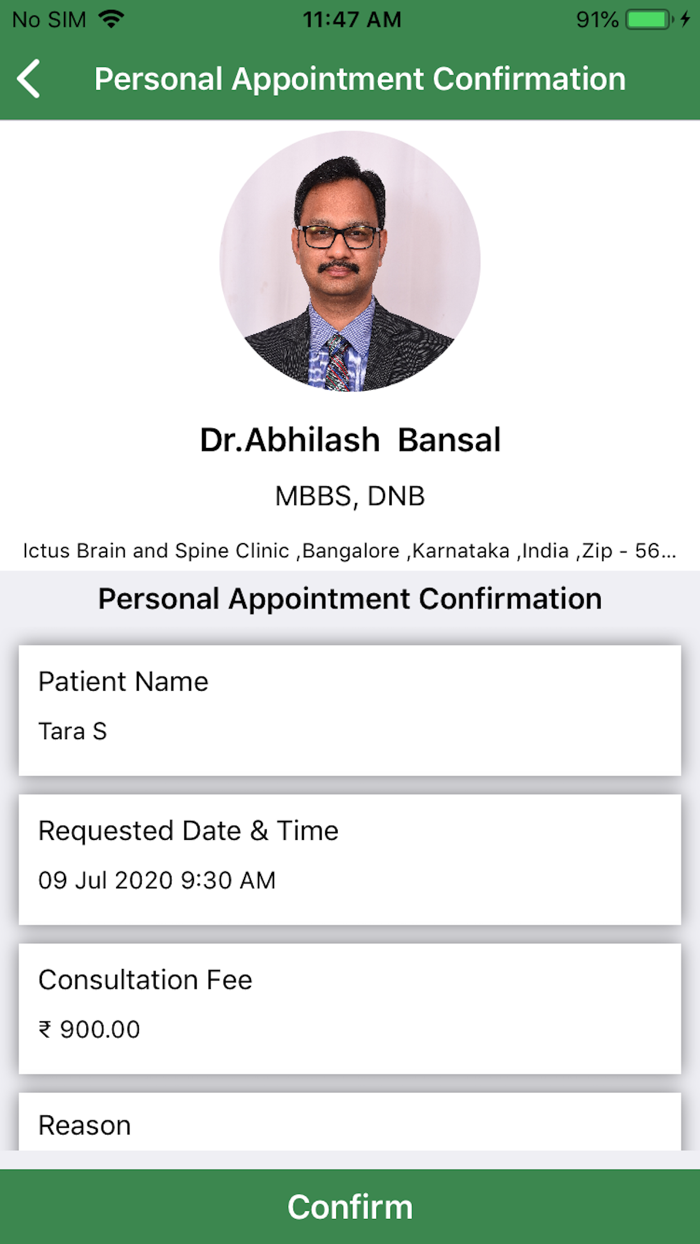
Task: Click the back arrow icon
Action: pos(28,77)
